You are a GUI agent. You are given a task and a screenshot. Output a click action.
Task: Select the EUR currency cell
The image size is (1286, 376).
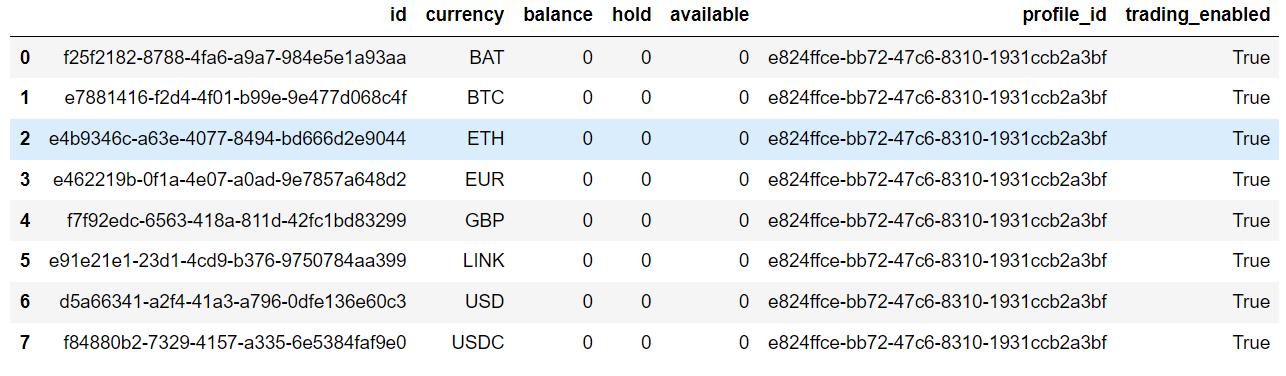pos(486,180)
